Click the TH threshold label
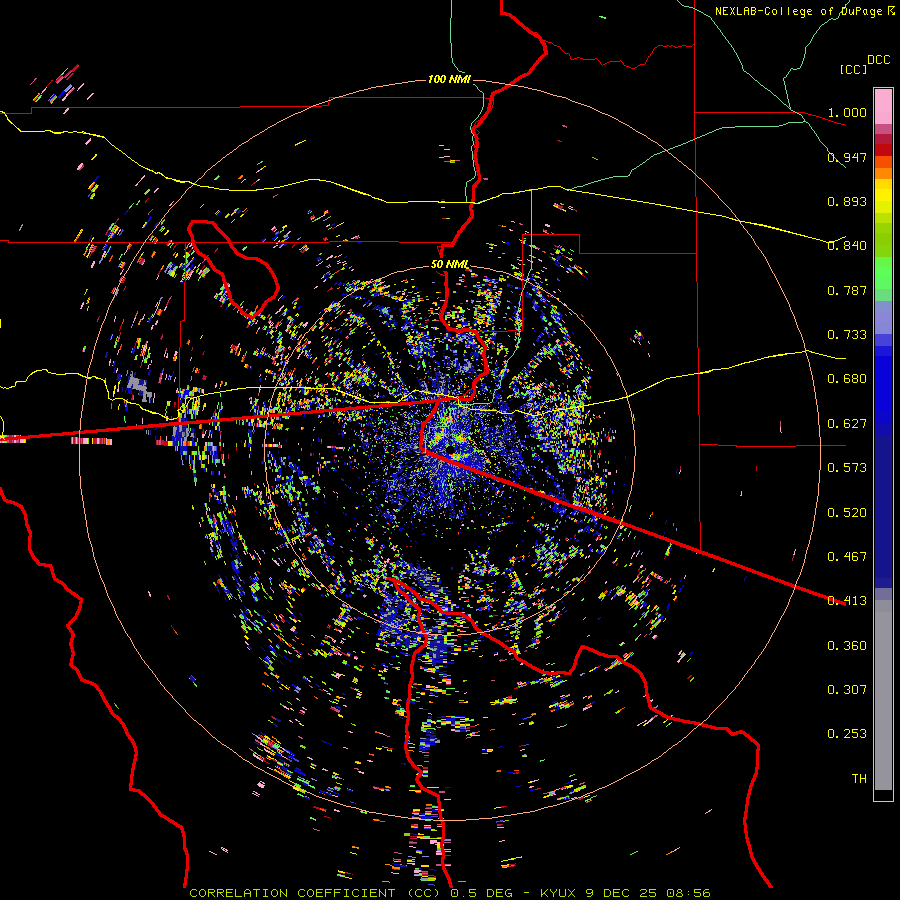The width and height of the screenshot is (900, 900). click(859, 779)
